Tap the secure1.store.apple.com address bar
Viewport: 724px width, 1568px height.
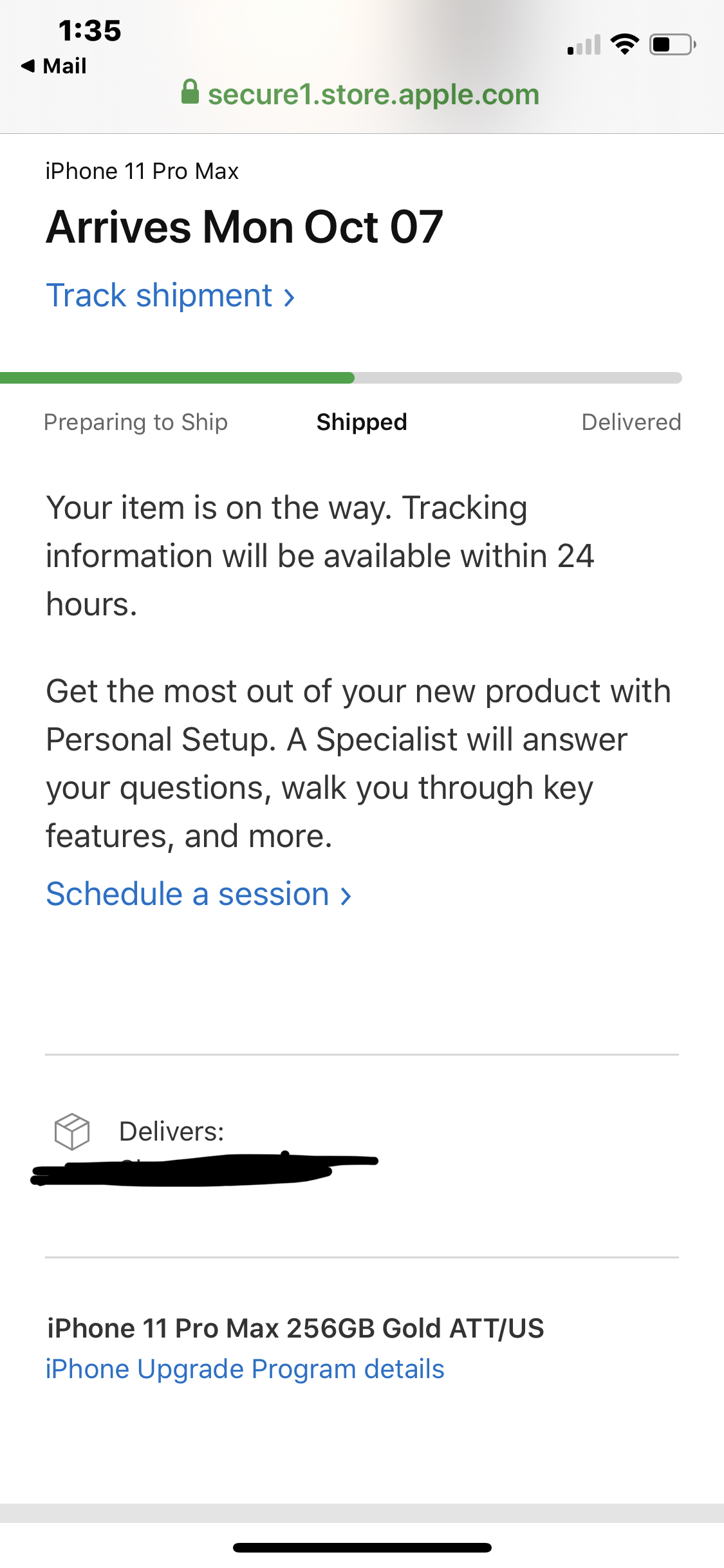click(x=360, y=94)
